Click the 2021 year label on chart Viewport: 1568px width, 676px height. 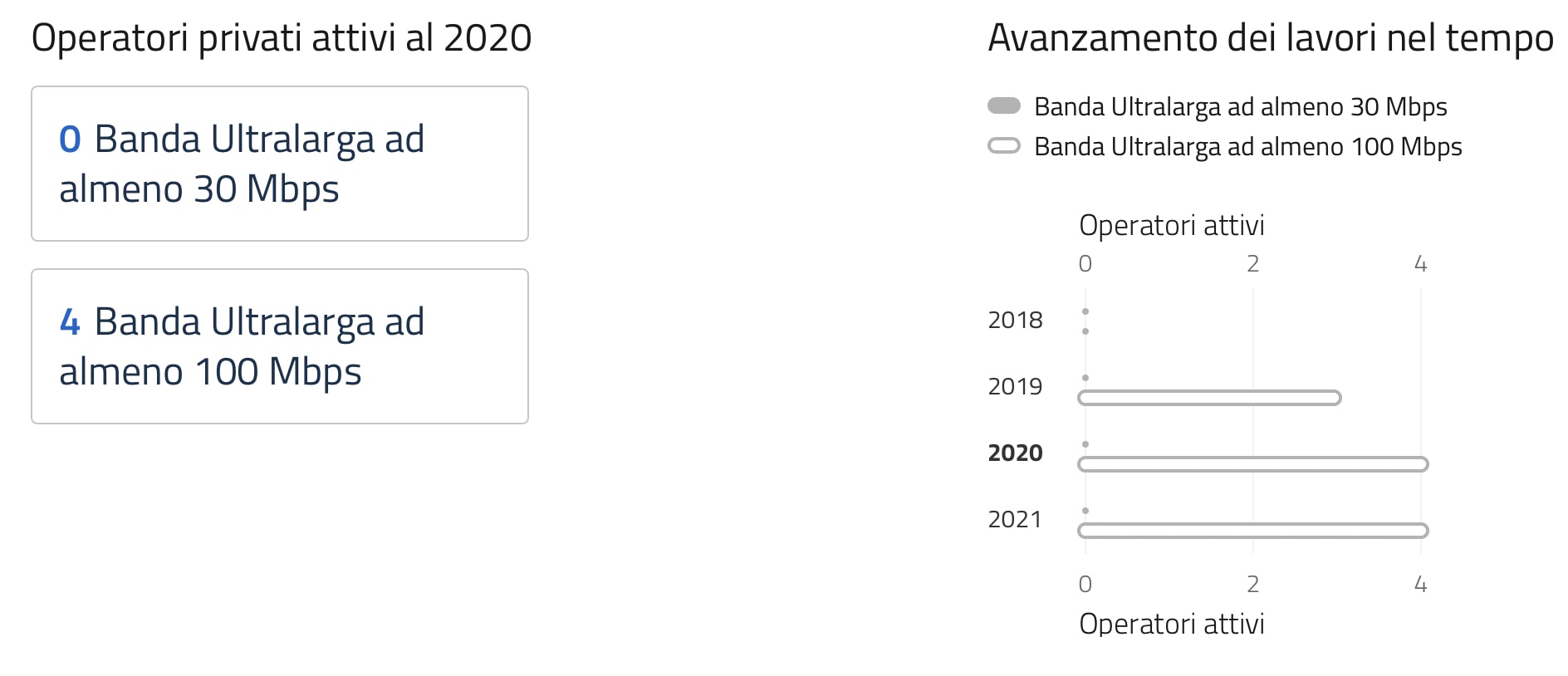(x=1015, y=519)
